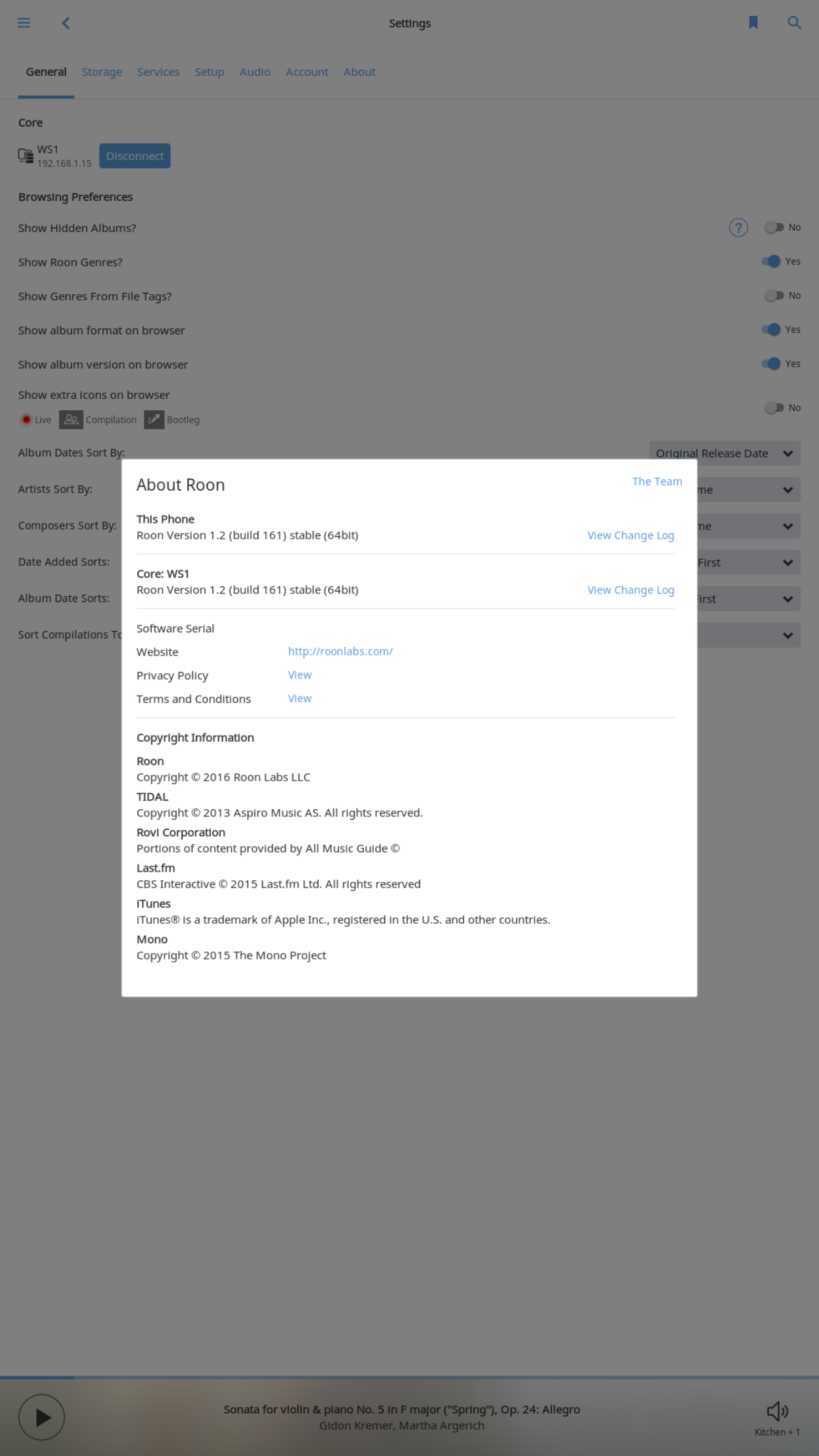Switch to the General tab
The image size is (819, 1456).
click(46, 72)
